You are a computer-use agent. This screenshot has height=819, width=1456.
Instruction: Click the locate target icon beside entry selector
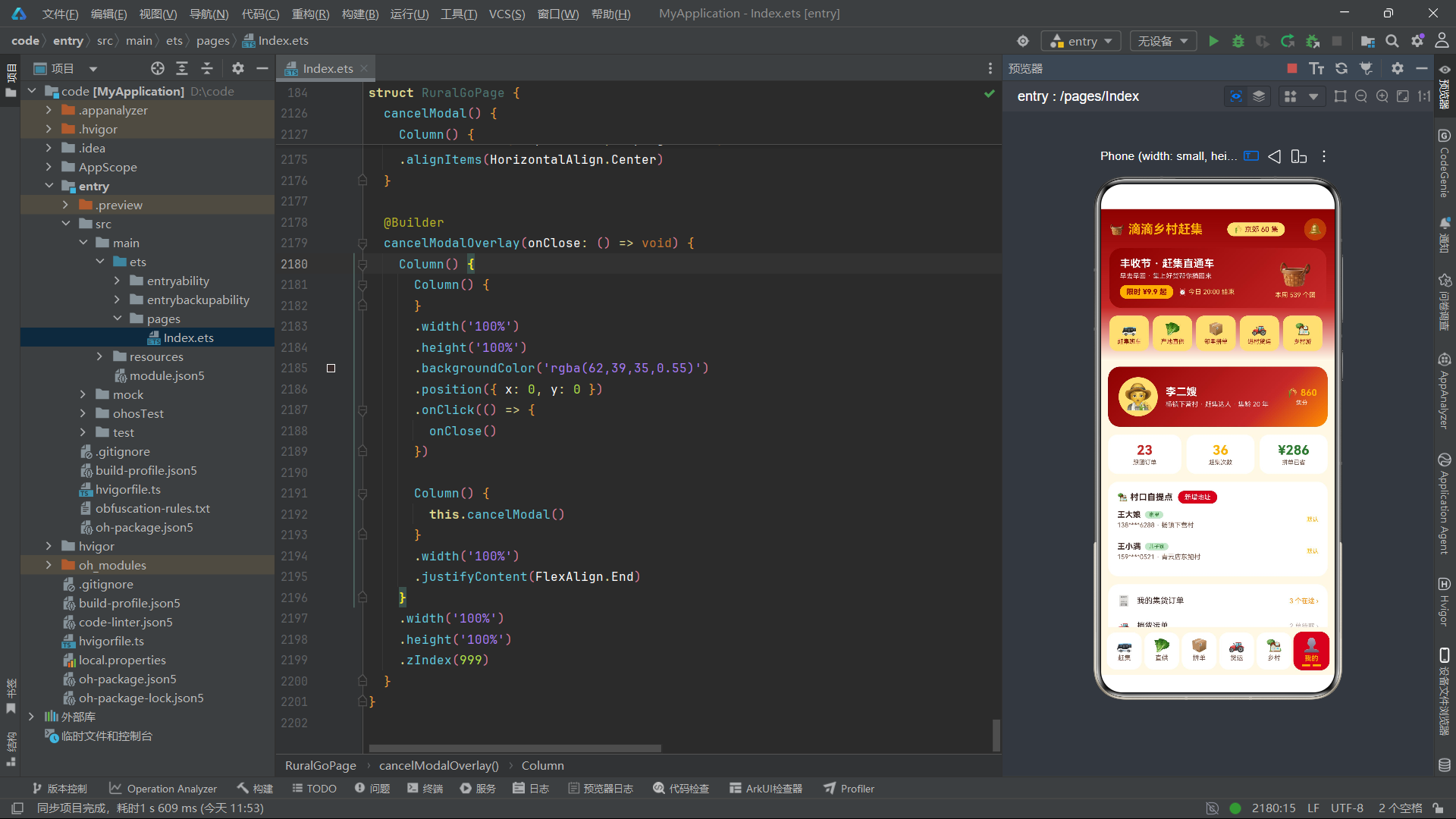(x=1023, y=41)
